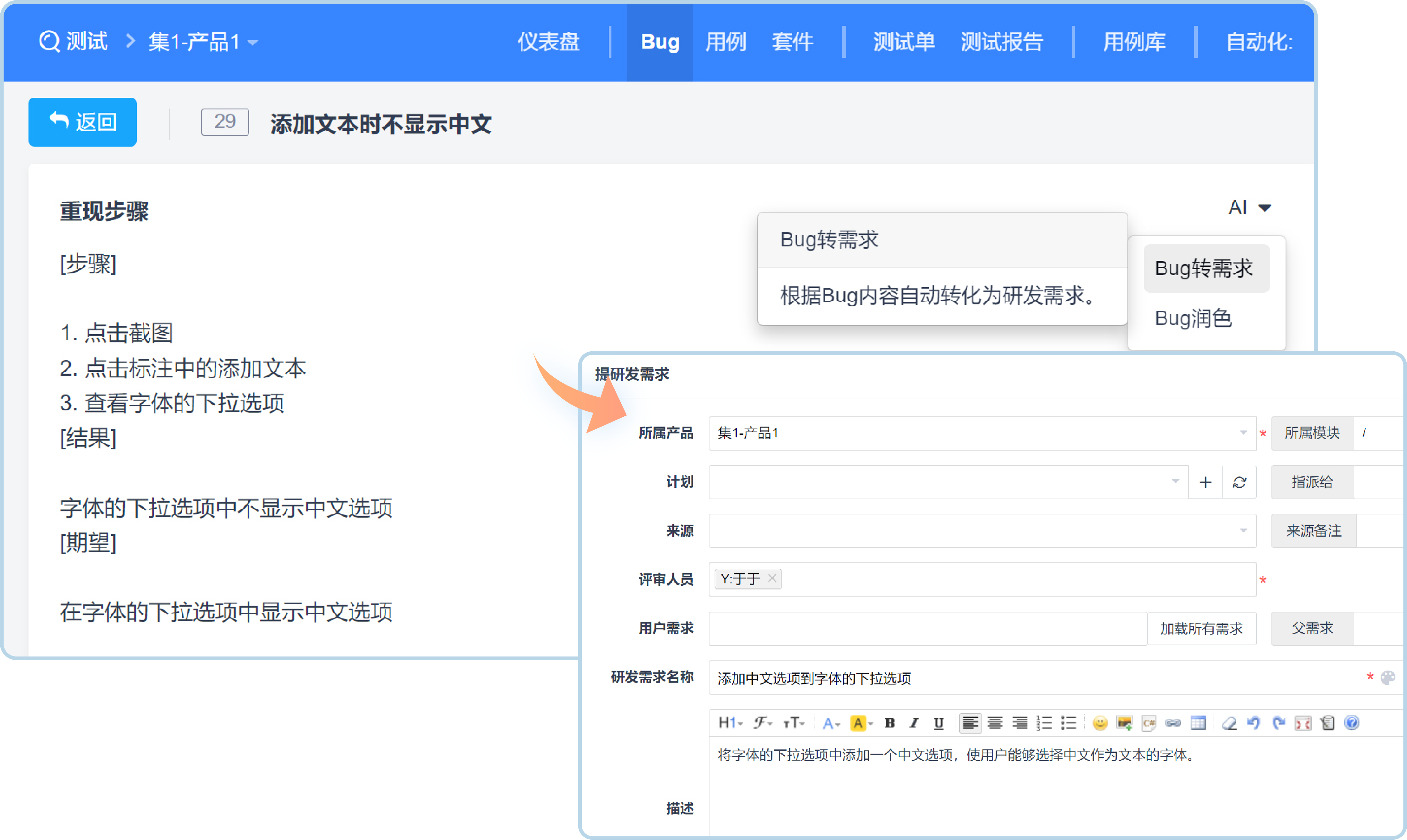
Task: Insert an emoticon in the editor
Action: [1100, 723]
